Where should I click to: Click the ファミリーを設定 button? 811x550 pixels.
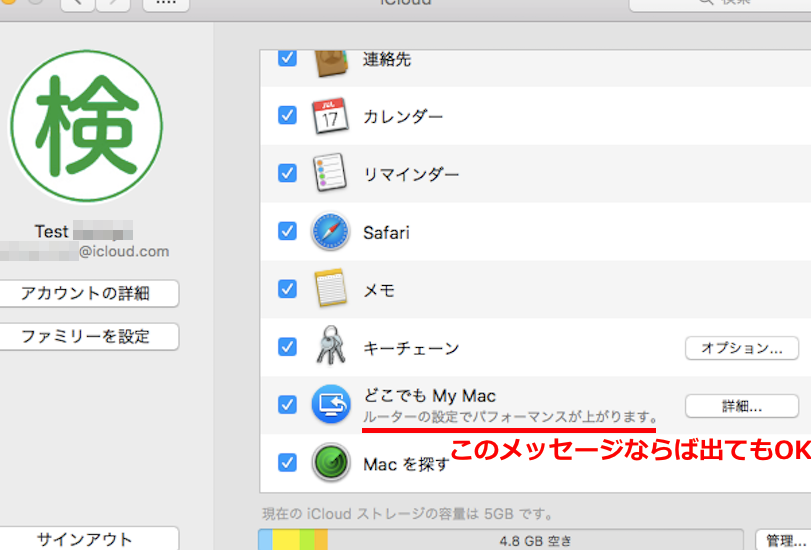pos(89,337)
